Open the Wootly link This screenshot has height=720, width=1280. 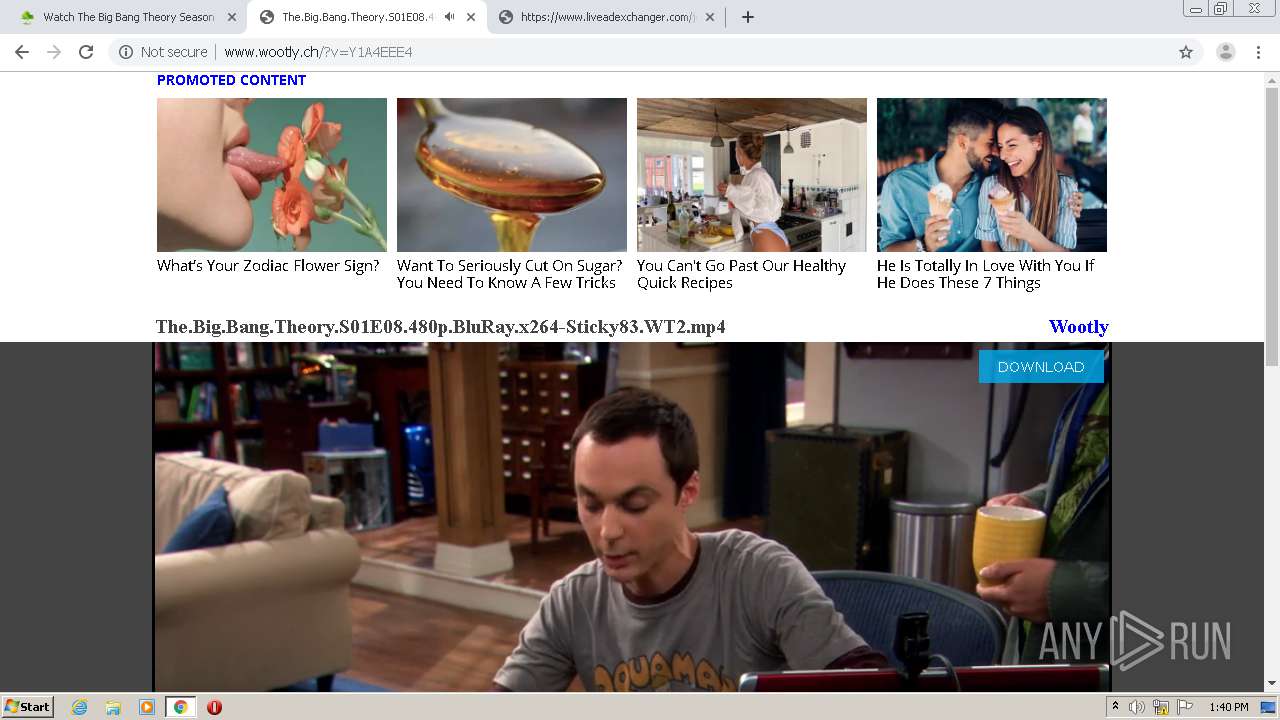[1078, 327]
